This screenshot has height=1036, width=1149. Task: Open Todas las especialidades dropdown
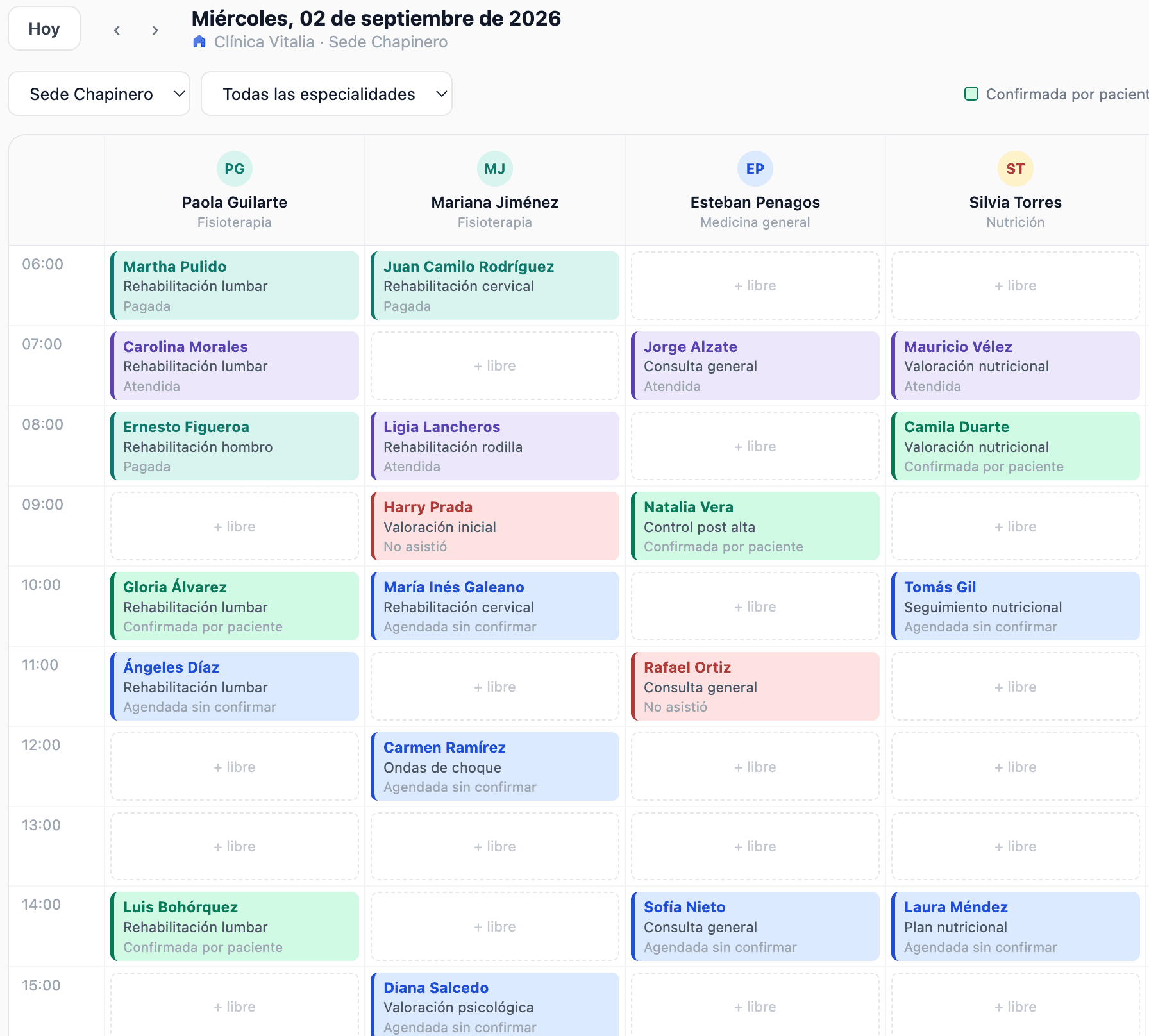point(326,94)
